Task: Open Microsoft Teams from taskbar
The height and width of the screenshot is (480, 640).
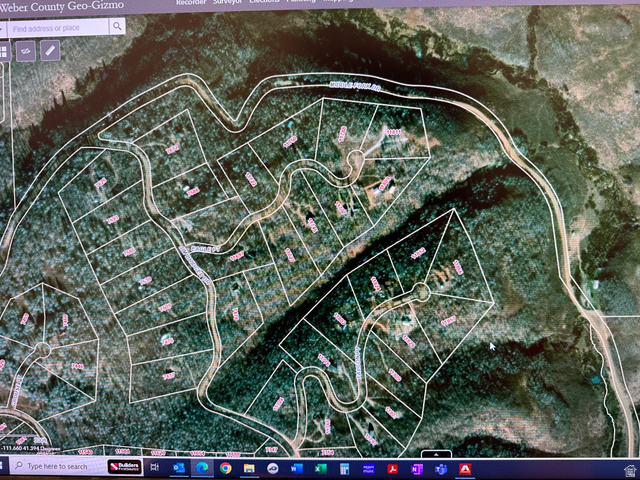Action: click(440, 469)
